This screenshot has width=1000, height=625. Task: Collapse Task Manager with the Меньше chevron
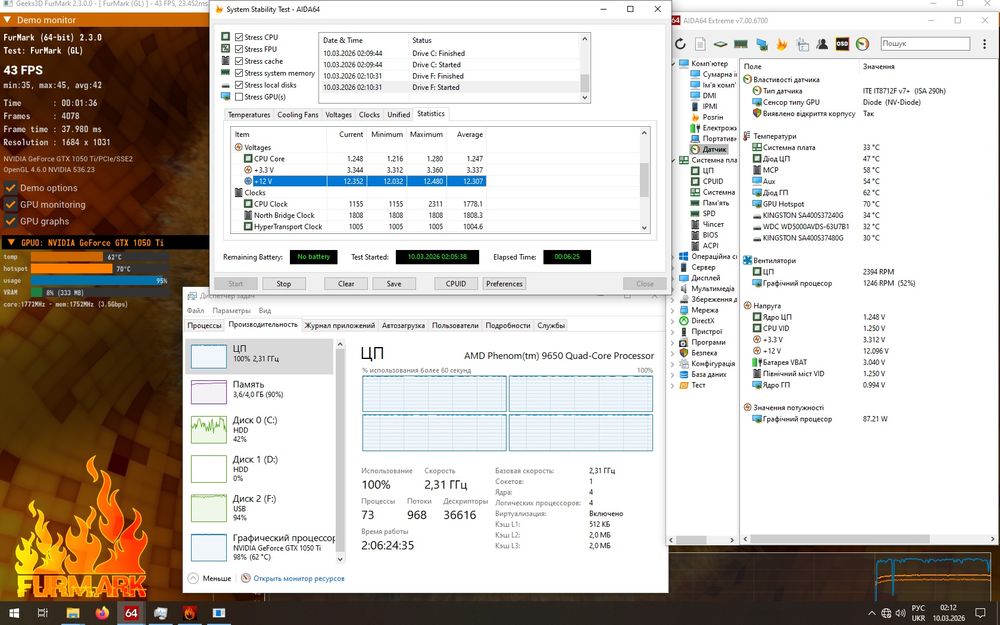pos(193,578)
